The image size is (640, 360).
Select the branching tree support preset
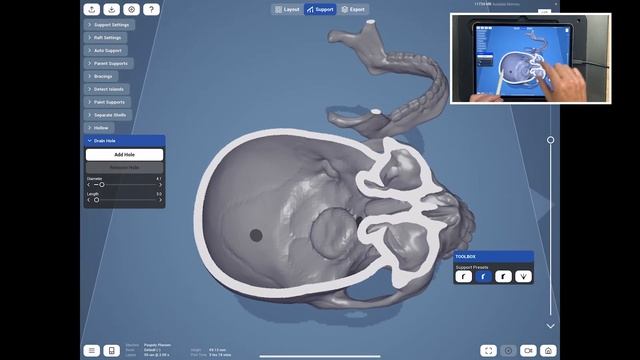[523, 277]
